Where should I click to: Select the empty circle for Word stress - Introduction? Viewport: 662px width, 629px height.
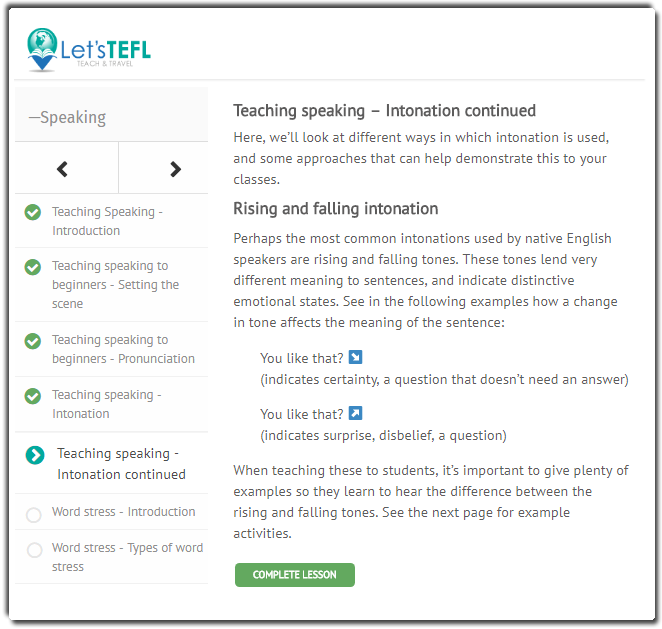pyautogui.click(x=34, y=515)
